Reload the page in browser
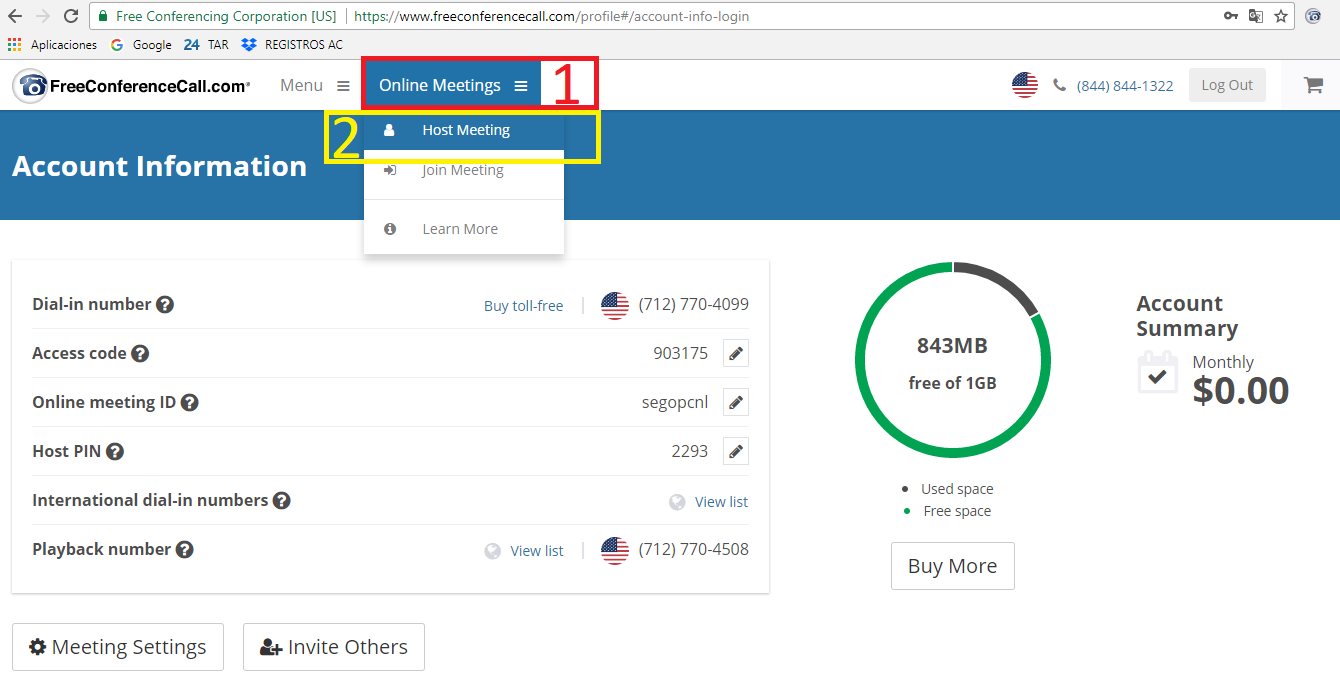1340x673 pixels. pyautogui.click(x=71, y=16)
